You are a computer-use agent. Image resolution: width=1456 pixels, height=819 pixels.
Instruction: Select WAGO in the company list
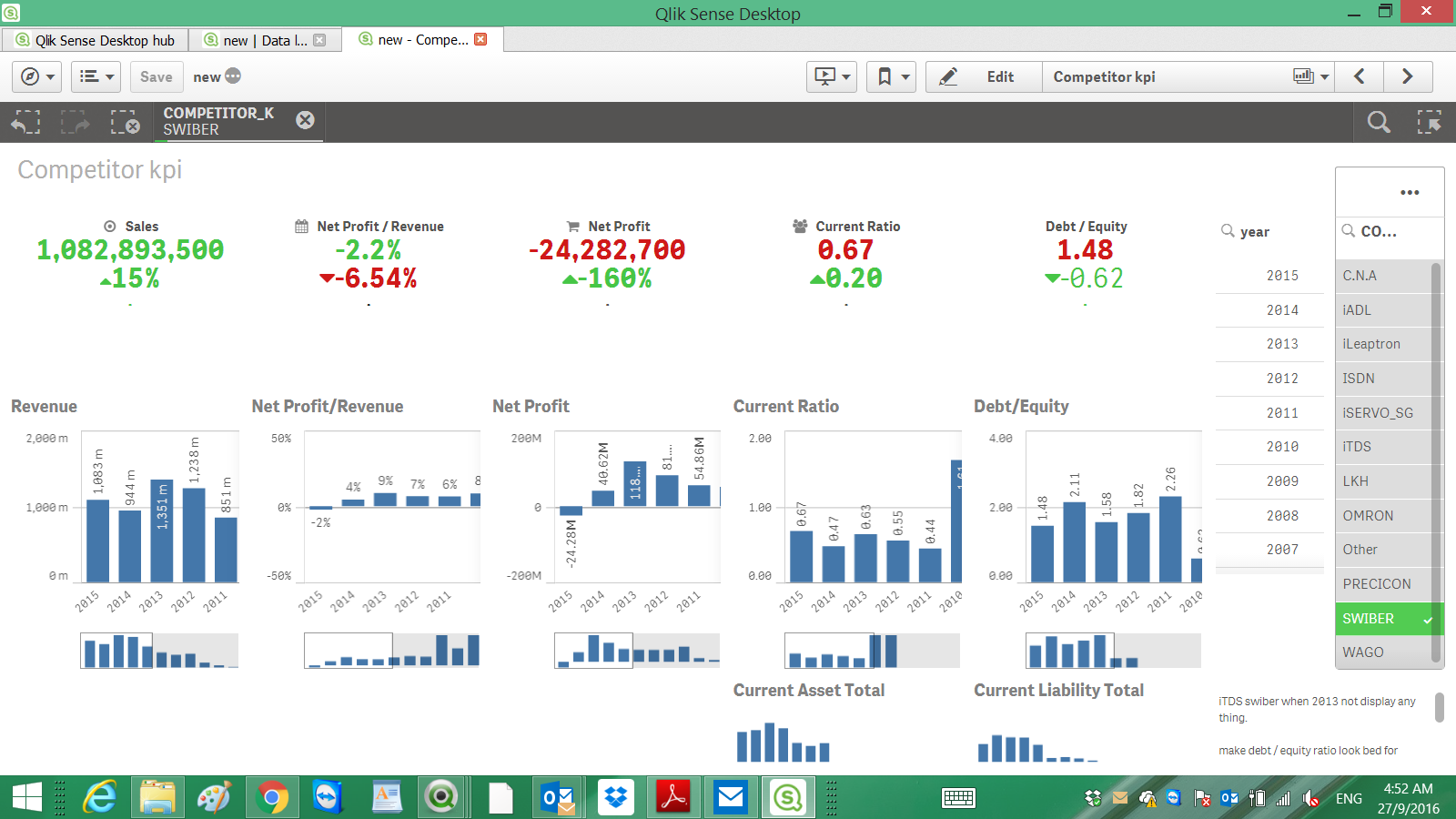click(1383, 652)
